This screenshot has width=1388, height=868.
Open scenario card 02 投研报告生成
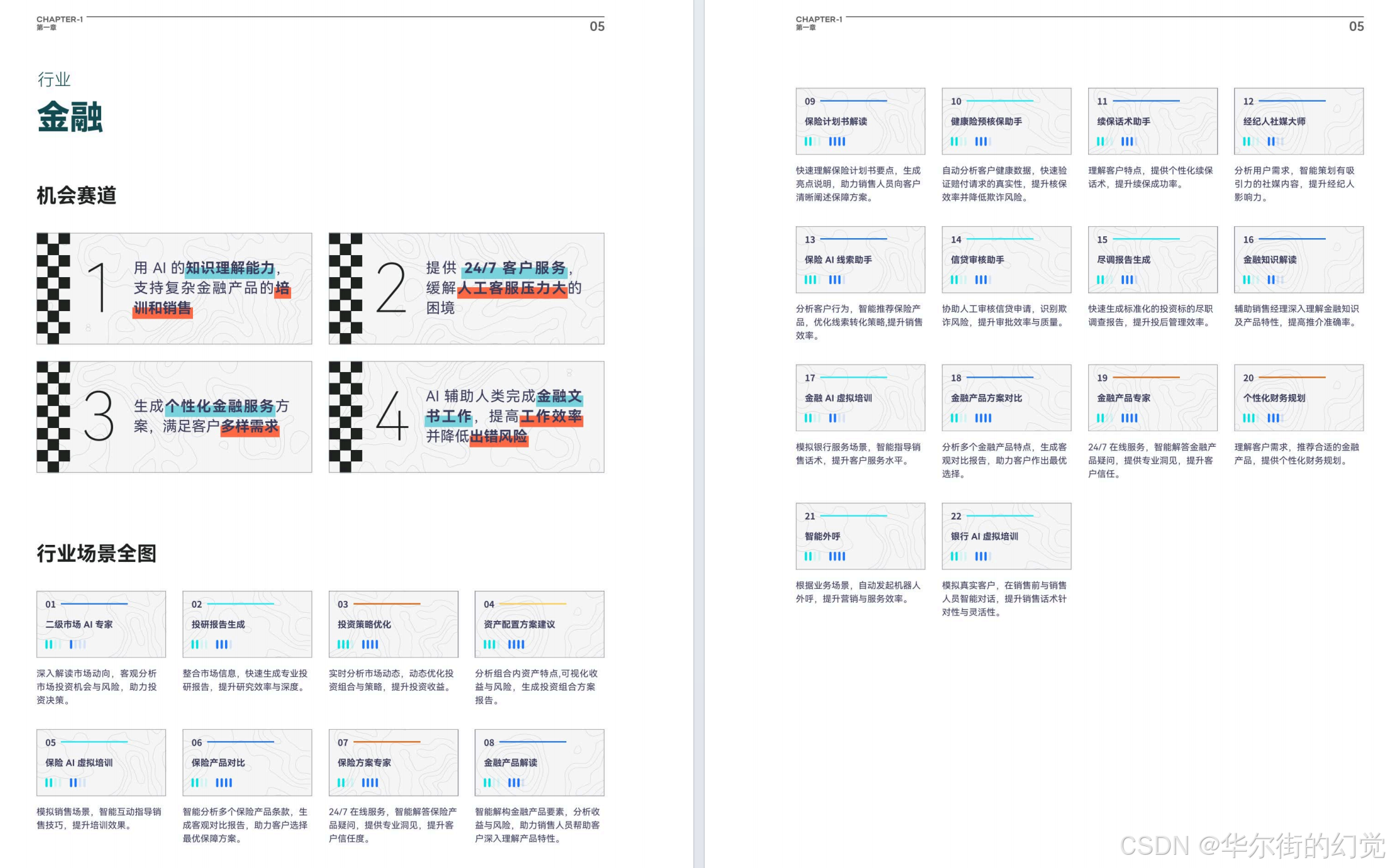click(247, 624)
